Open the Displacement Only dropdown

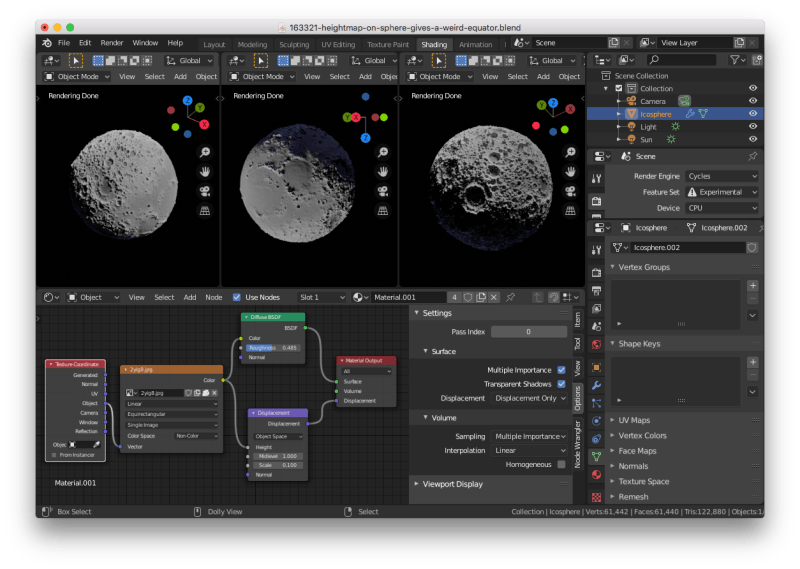528,398
